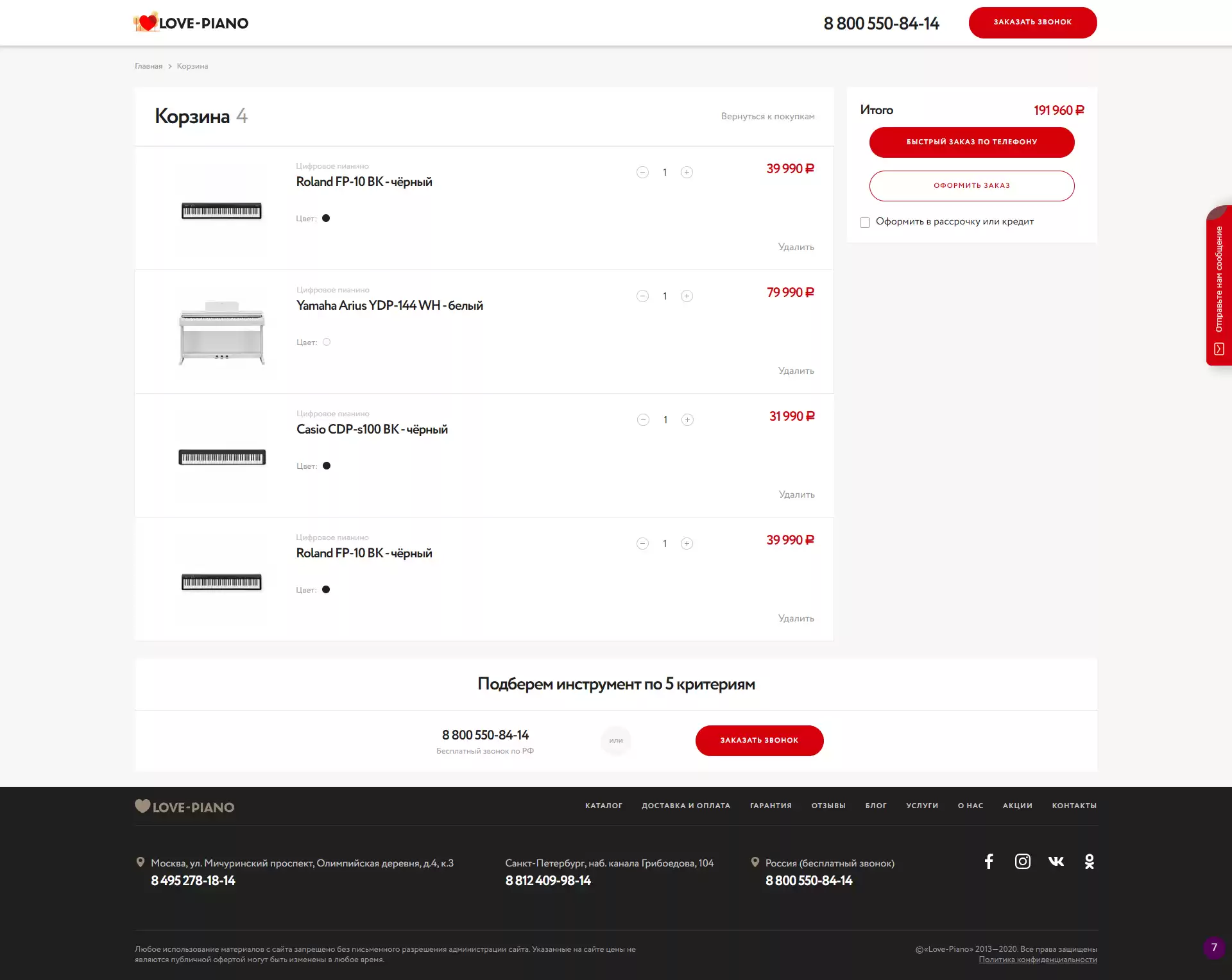The image size is (1232, 980).
Task: Click phone 8 800 550-84-14 above 'Бесплатный звонок по РФ'
Action: 485,735
